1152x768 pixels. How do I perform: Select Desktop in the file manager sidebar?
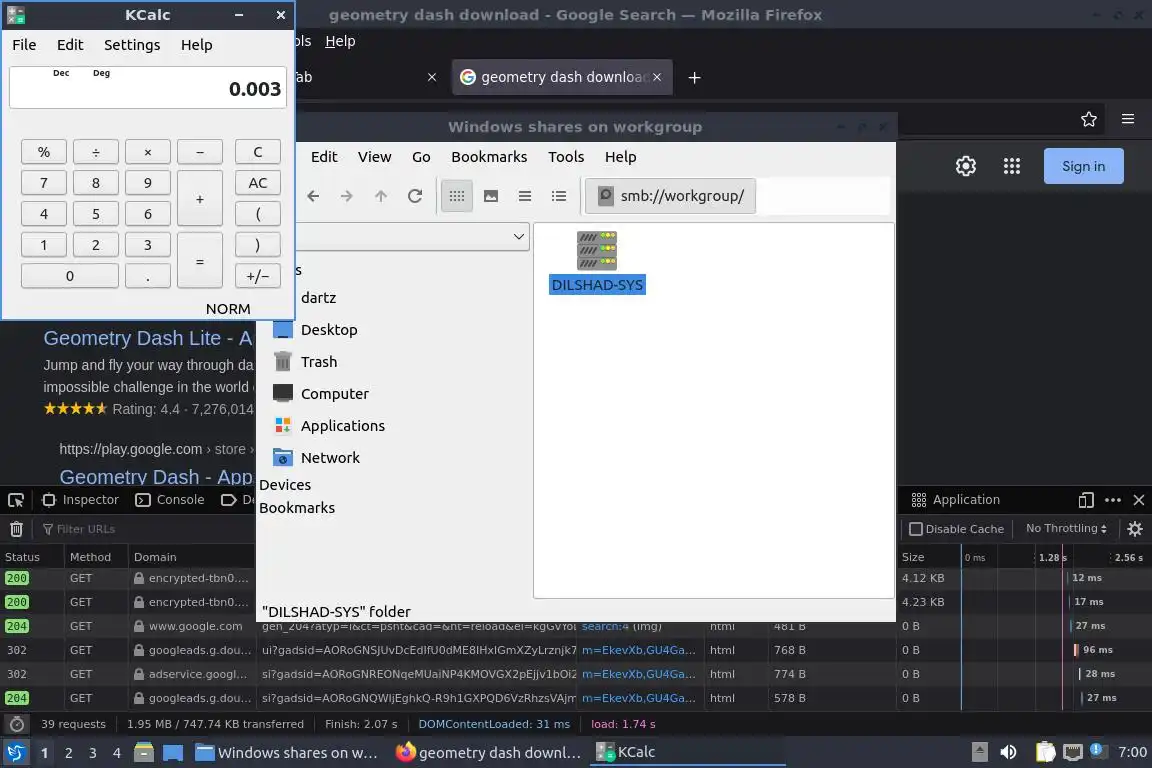coord(328,330)
